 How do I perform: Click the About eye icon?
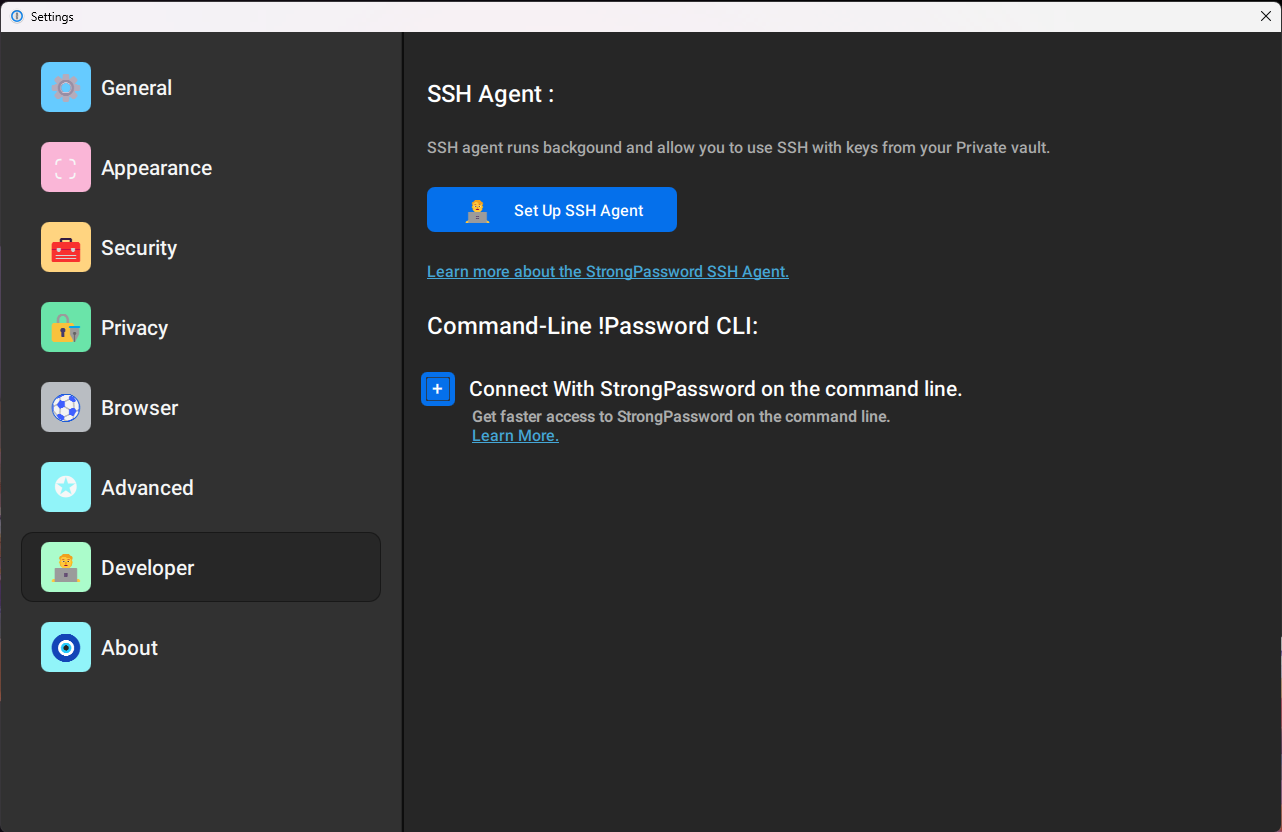(66, 647)
